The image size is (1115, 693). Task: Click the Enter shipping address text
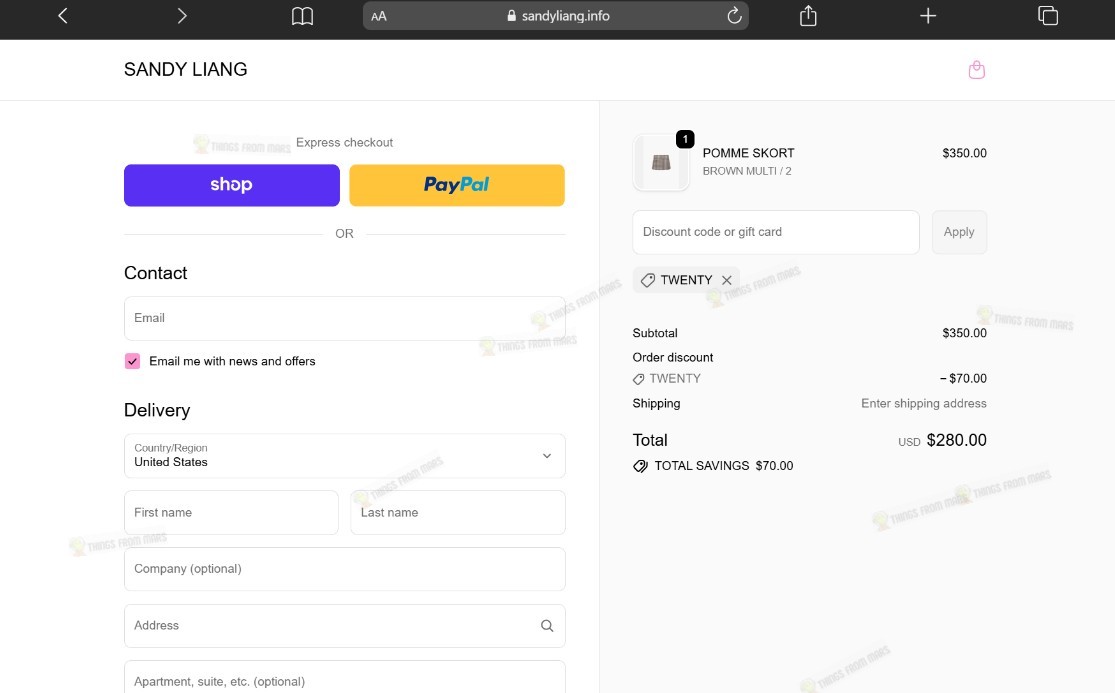pos(924,403)
